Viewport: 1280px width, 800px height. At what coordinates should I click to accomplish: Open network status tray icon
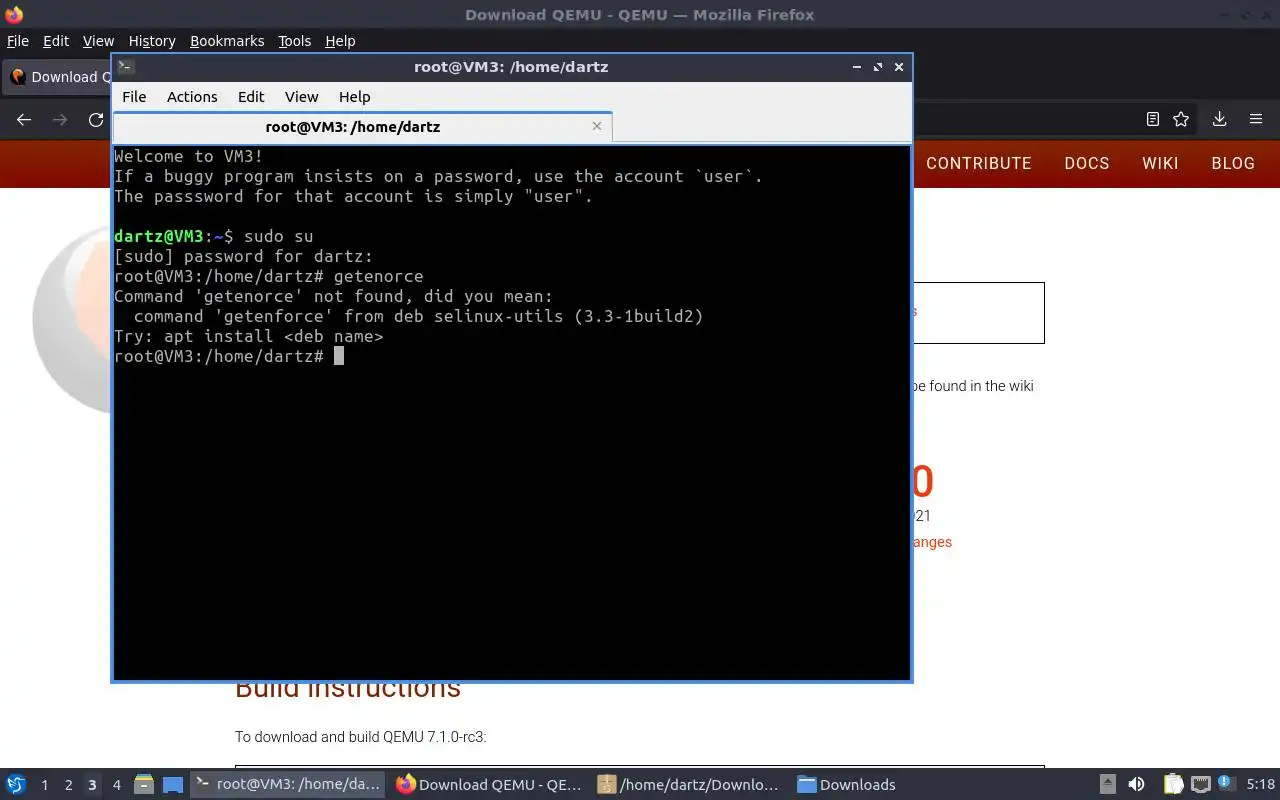tap(1200, 784)
